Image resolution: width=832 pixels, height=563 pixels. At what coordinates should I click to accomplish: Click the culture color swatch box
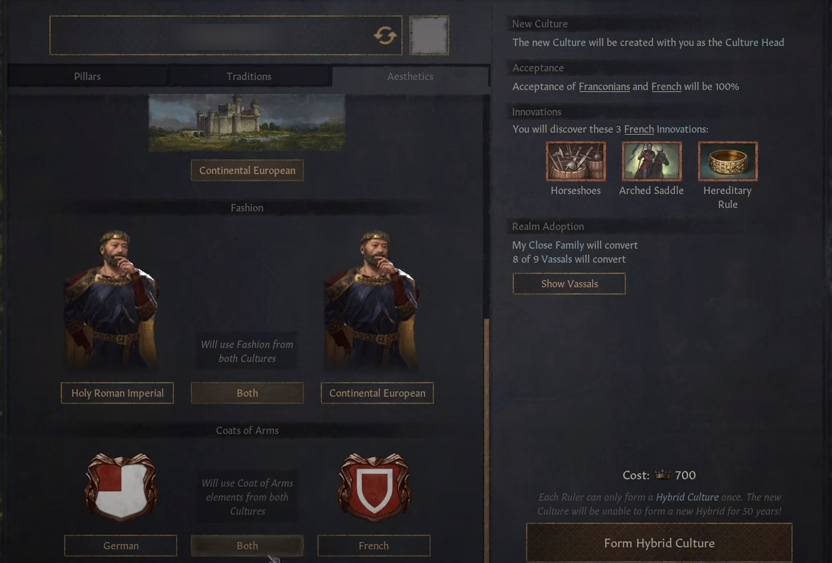429,36
